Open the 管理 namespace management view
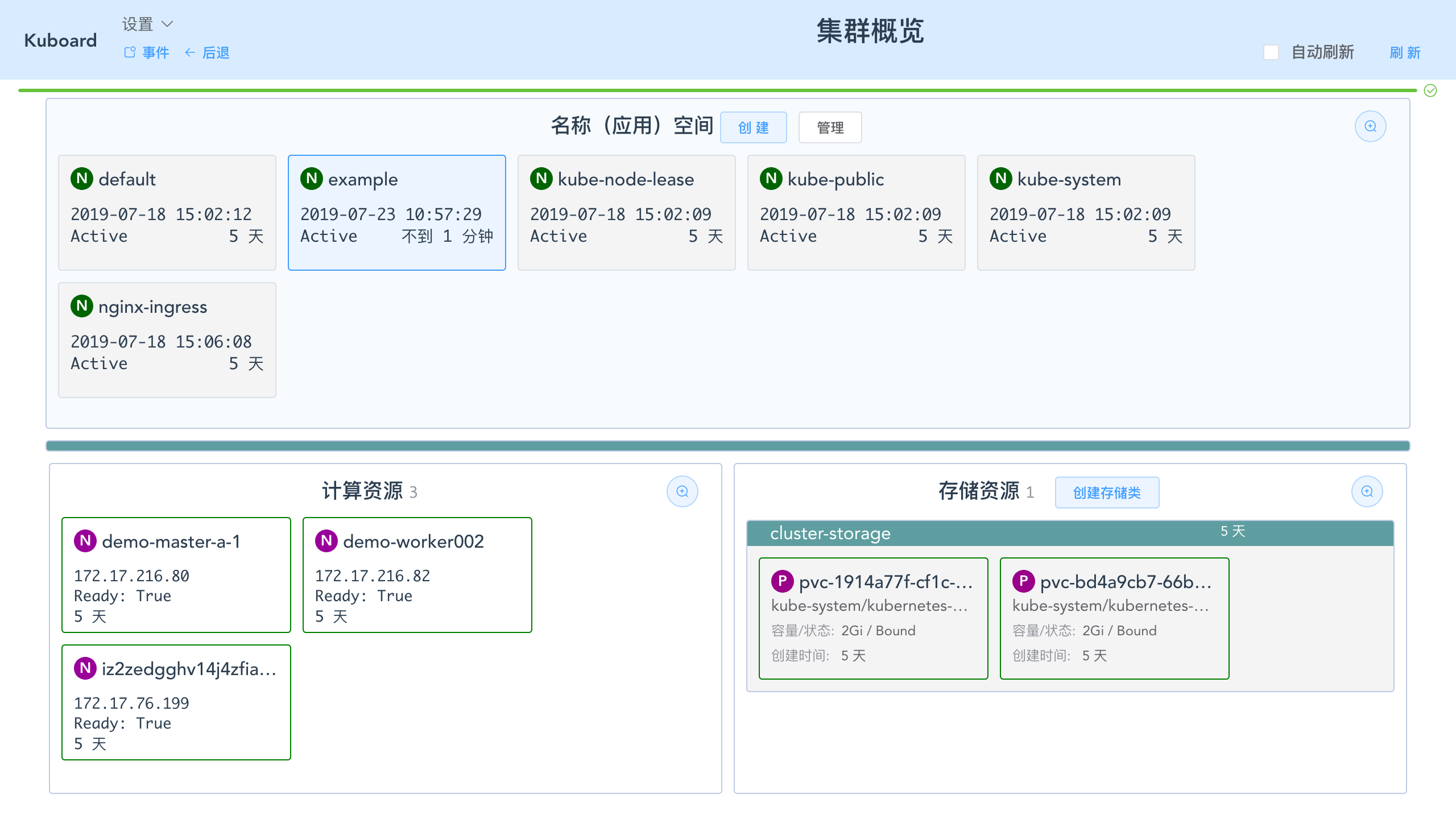Screen dimensions: 1456x819 tap(830, 127)
